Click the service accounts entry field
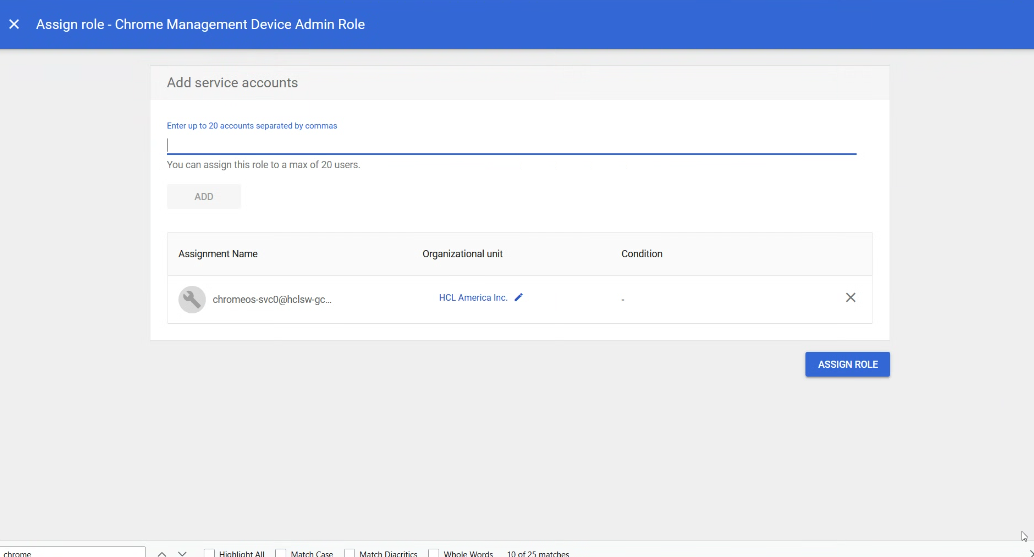 coord(510,146)
